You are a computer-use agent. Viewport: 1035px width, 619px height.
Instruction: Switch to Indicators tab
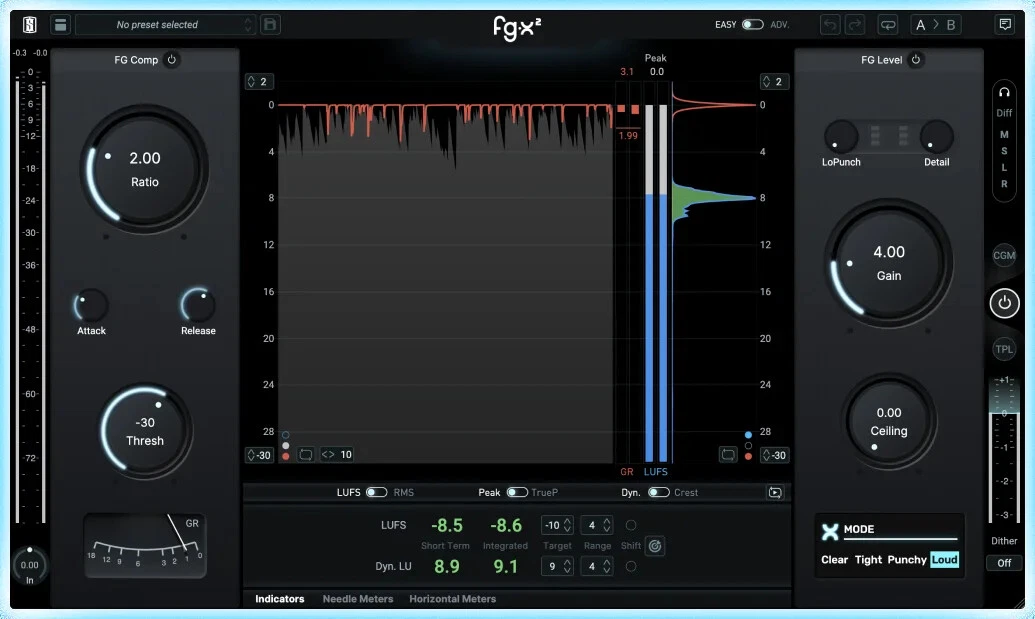click(x=280, y=599)
